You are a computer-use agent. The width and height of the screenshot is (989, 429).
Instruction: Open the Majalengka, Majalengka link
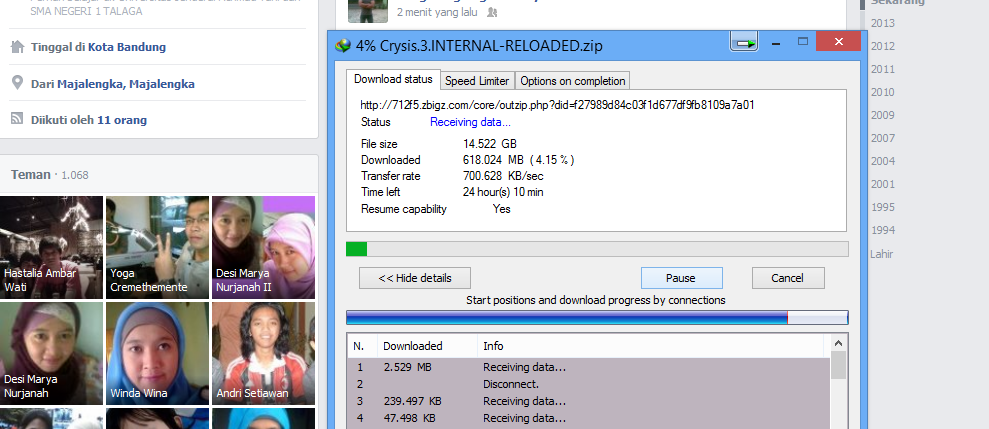pyautogui.click(x=126, y=84)
